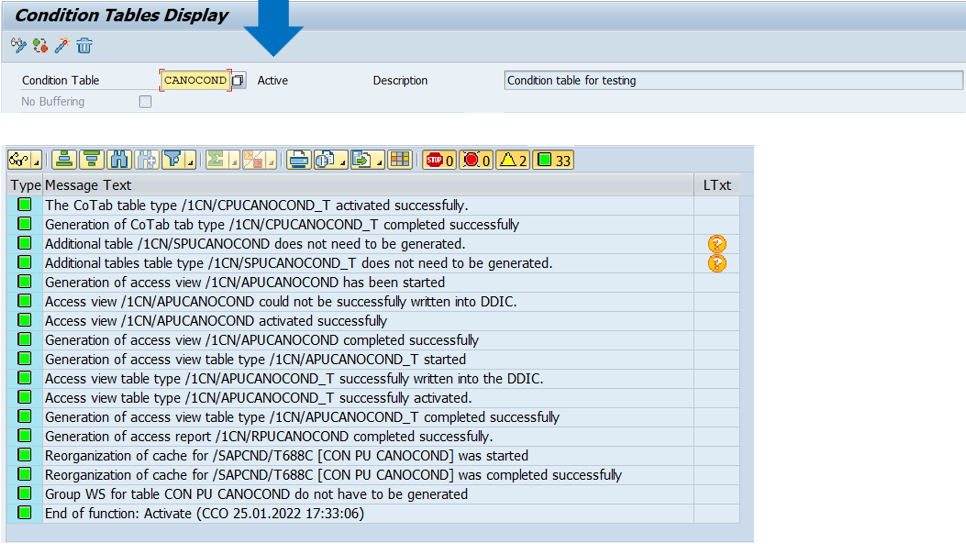Image resolution: width=966 pixels, height=544 pixels.
Task: Click the Message Text column header
Action: [x=88, y=185]
